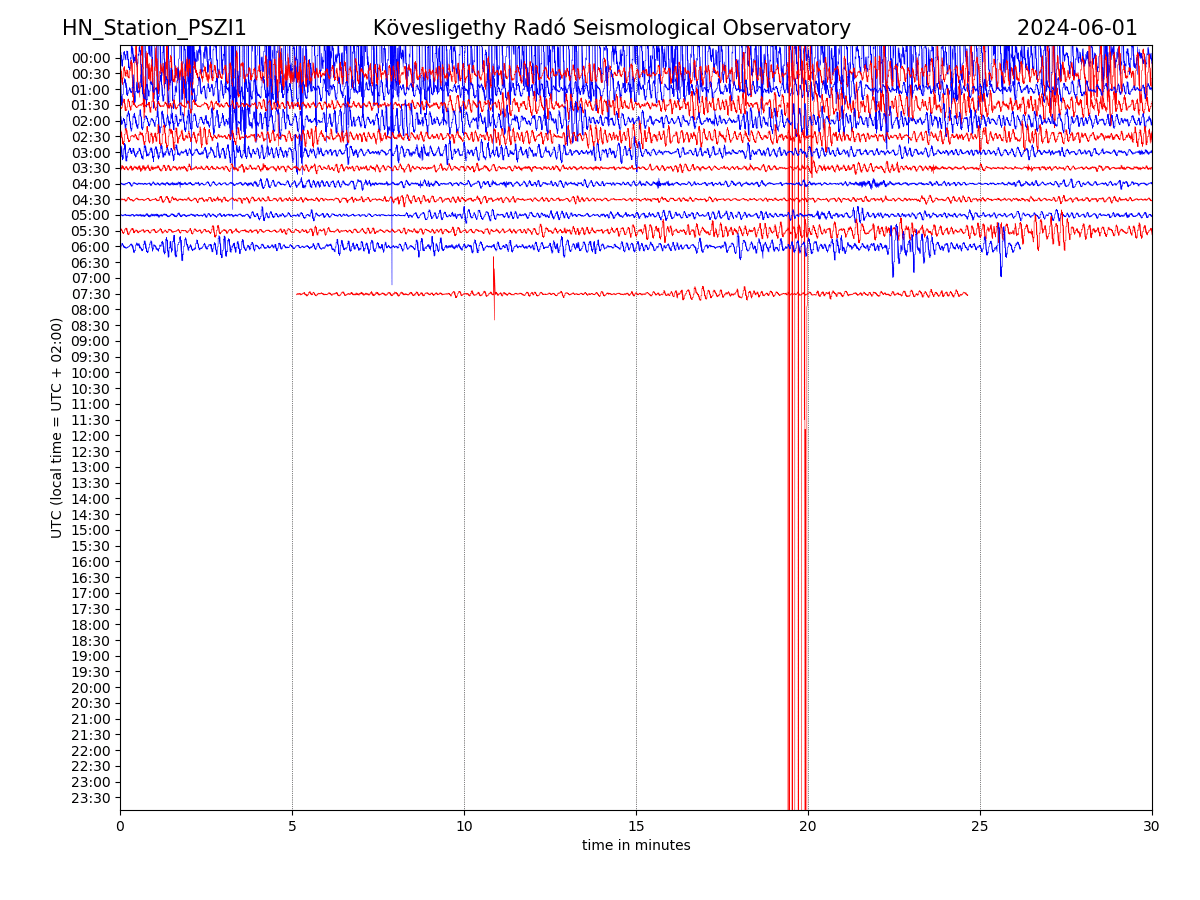Image resolution: width=1200 pixels, height=900 pixels.
Task: Click the 00:00 row time label
Action: [90, 58]
